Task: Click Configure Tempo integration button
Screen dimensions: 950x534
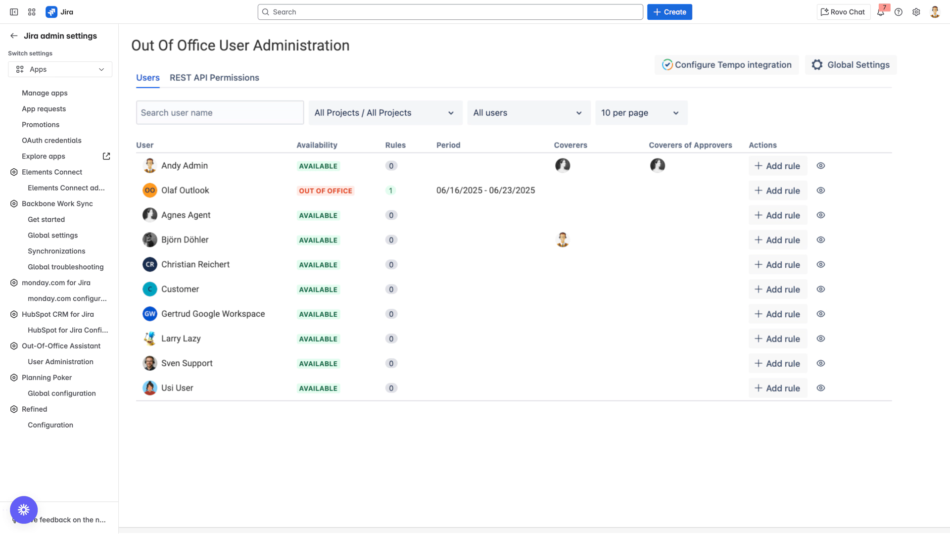Action: click(x=726, y=65)
